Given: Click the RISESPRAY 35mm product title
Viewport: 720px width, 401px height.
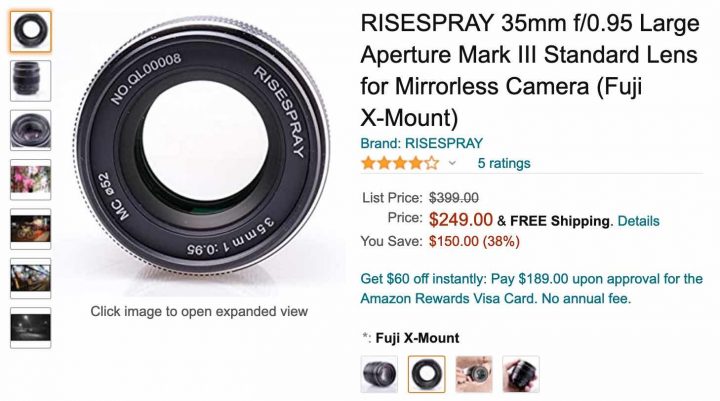Looking at the screenshot, I should click(x=530, y=70).
